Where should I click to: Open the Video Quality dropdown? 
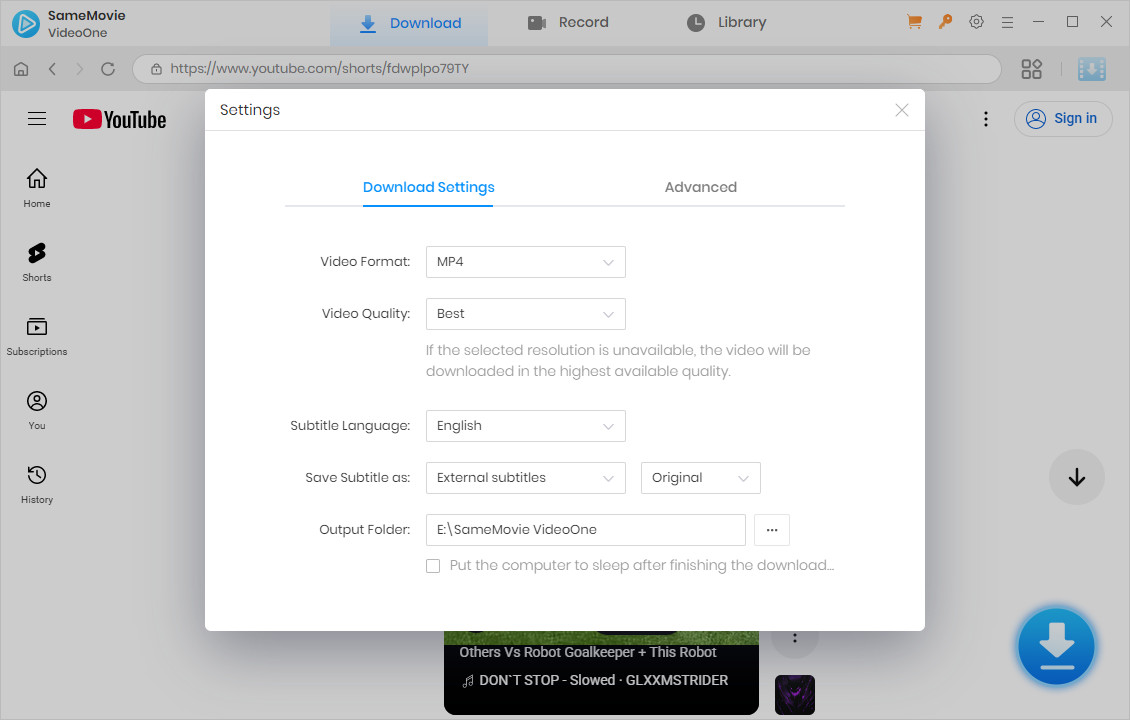pyautogui.click(x=525, y=314)
